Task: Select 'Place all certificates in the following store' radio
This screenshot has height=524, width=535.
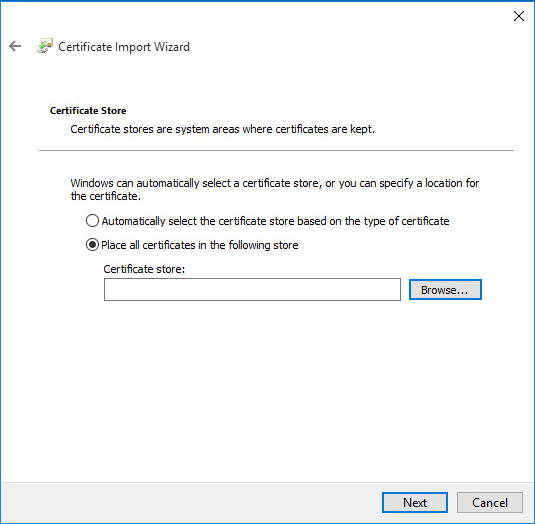Action: (92, 245)
